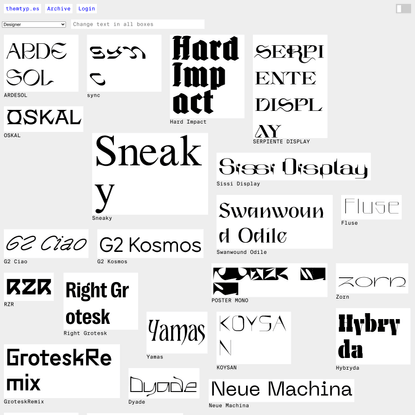Open the Sissi Display sample
The height and width of the screenshot is (415, 415).
tap(293, 166)
